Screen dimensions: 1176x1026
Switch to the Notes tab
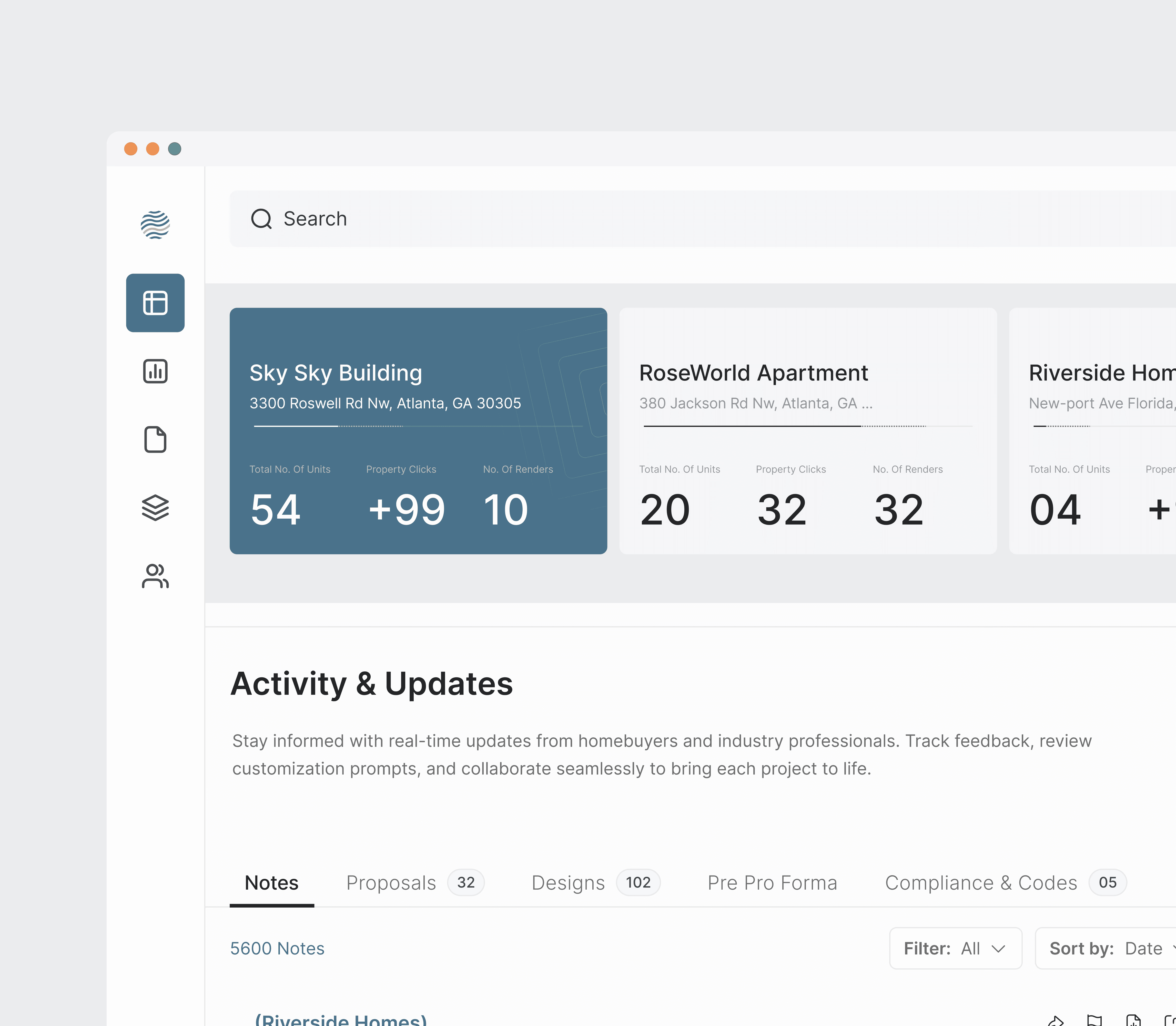[271, 883]
